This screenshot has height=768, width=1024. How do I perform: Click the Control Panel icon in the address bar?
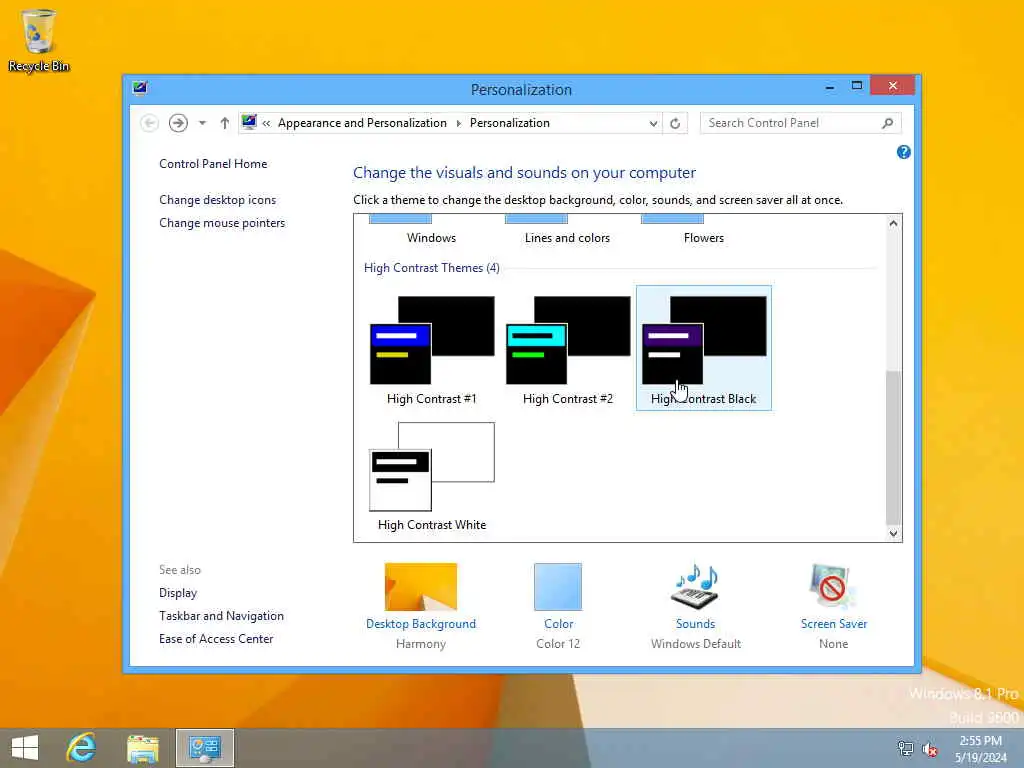[x=249, y=122]
